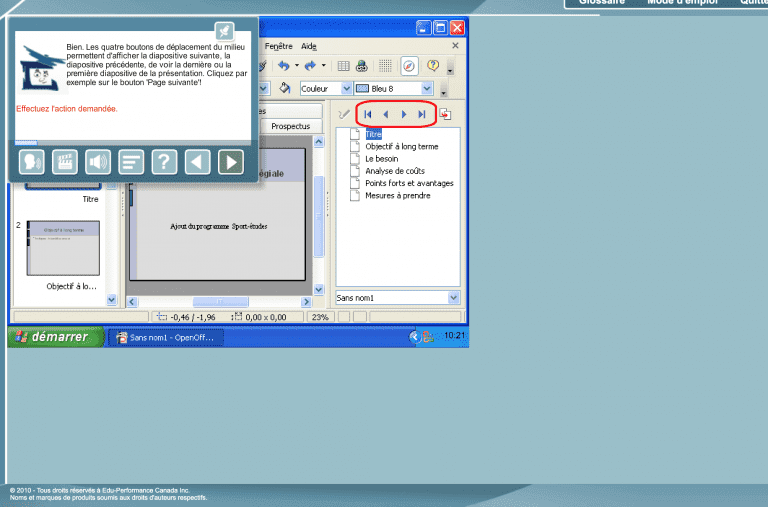Open the Mode d'emploi link
The width and height of the screenshot is (768, 507).
point(682,2)
